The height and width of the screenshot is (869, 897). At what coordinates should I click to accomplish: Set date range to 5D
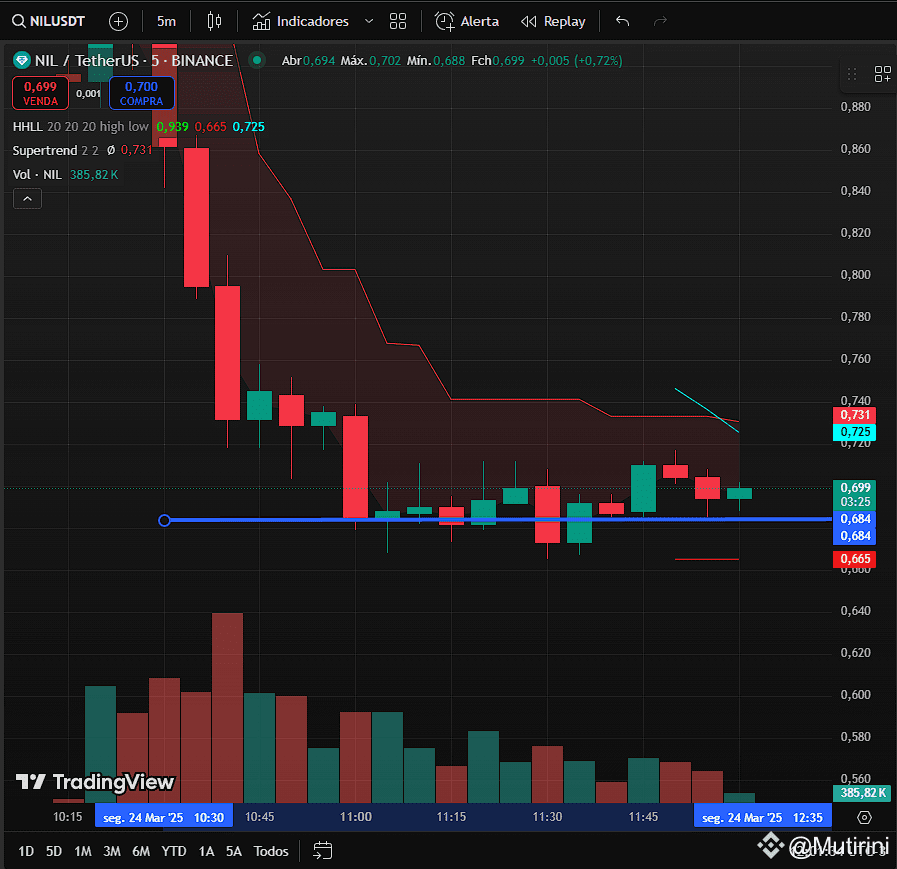(x=54, y=851)
